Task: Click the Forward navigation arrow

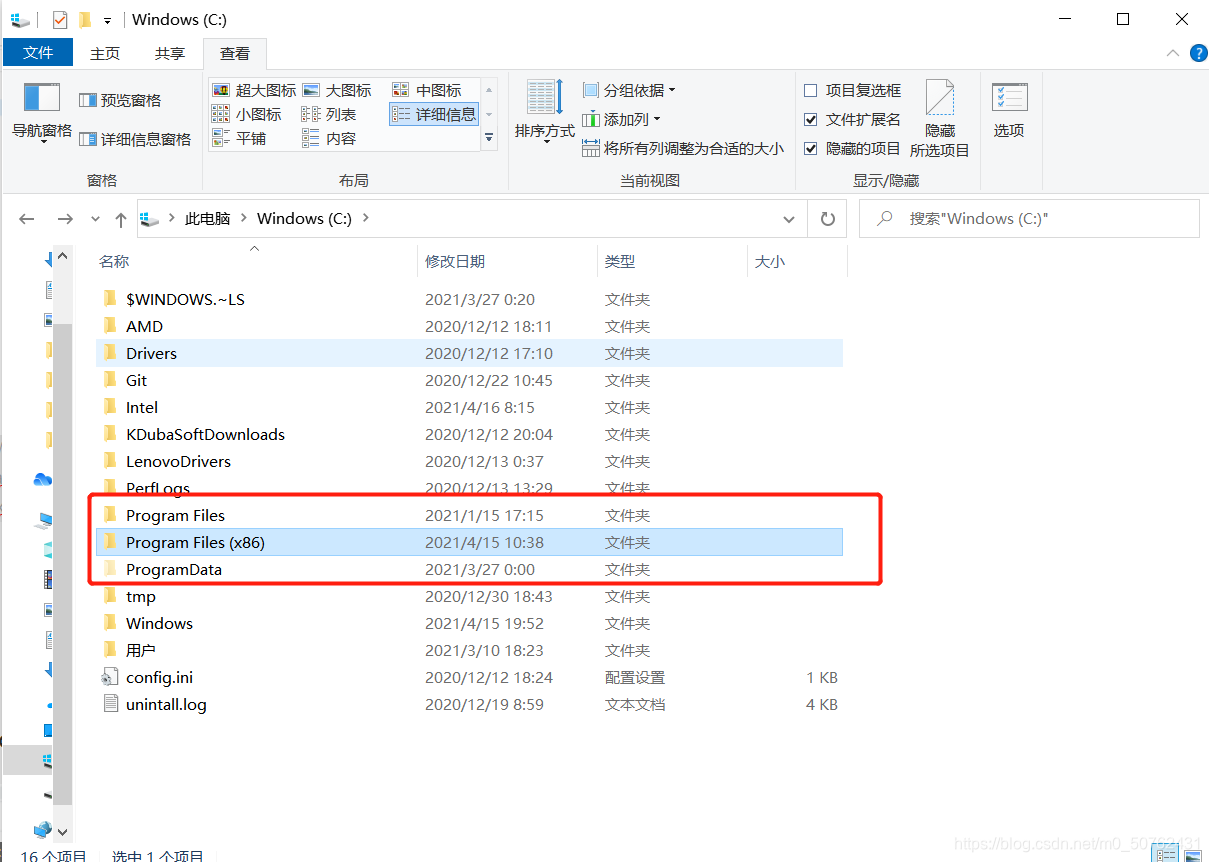Action: (65, 219)
